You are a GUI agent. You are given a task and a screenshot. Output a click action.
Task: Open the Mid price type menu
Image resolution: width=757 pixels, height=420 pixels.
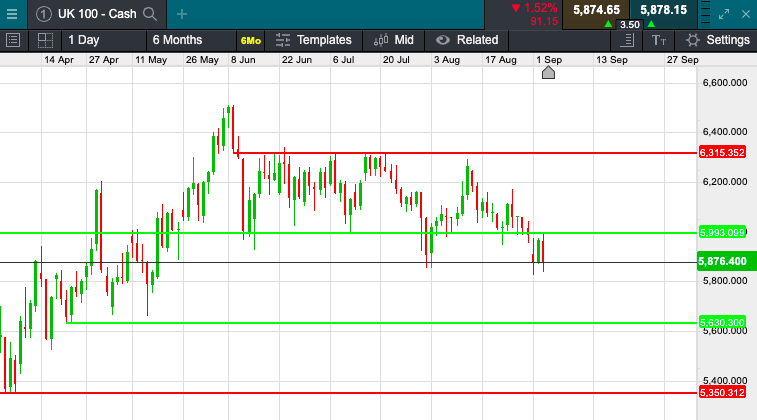tap(394, 40)
